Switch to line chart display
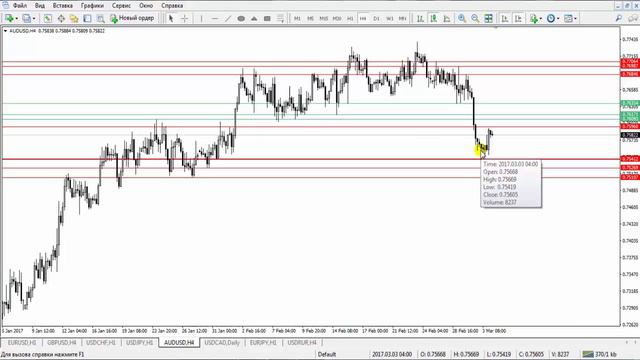Screen dimensions: 640x360 [447, 18]
